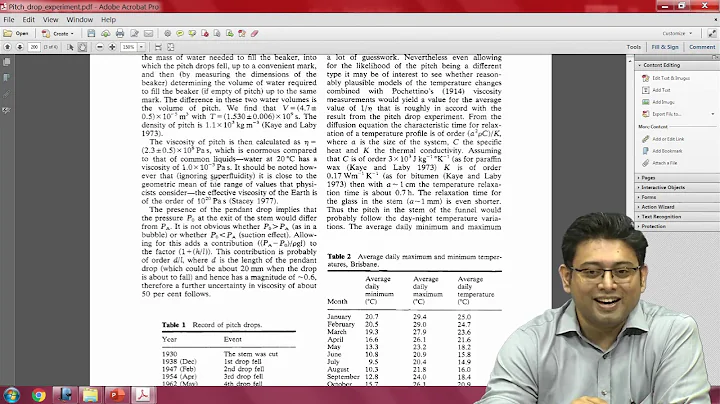The width and height of the screenshot is (720, 404).
Task: Click the Fit Full Page icon
Action: [170, 47]
